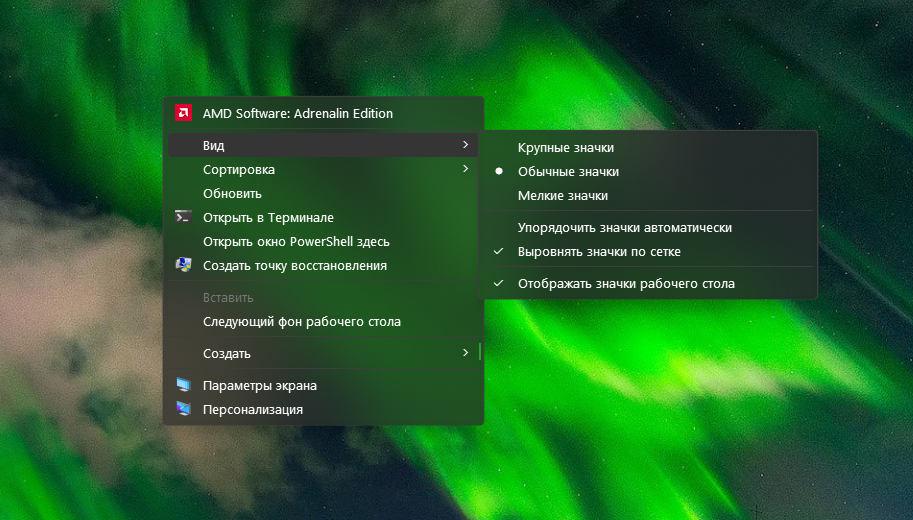The height and width of the screenshot is (520, 913).
Task: Toggle Выровнять значки по сетке
Action: pos(647,252)
